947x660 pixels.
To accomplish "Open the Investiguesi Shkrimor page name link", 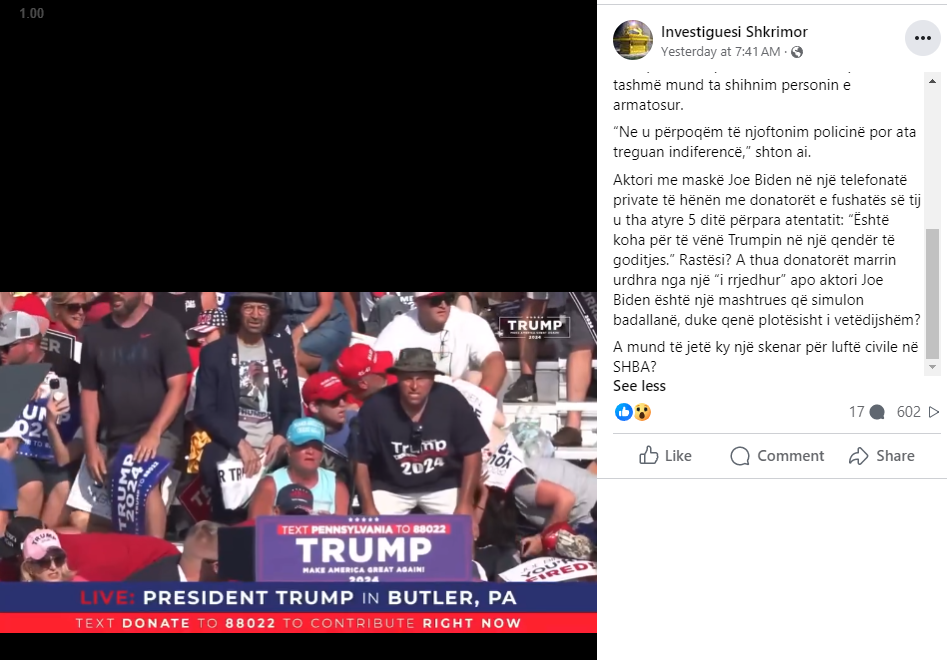I will [x=734, y=32].
